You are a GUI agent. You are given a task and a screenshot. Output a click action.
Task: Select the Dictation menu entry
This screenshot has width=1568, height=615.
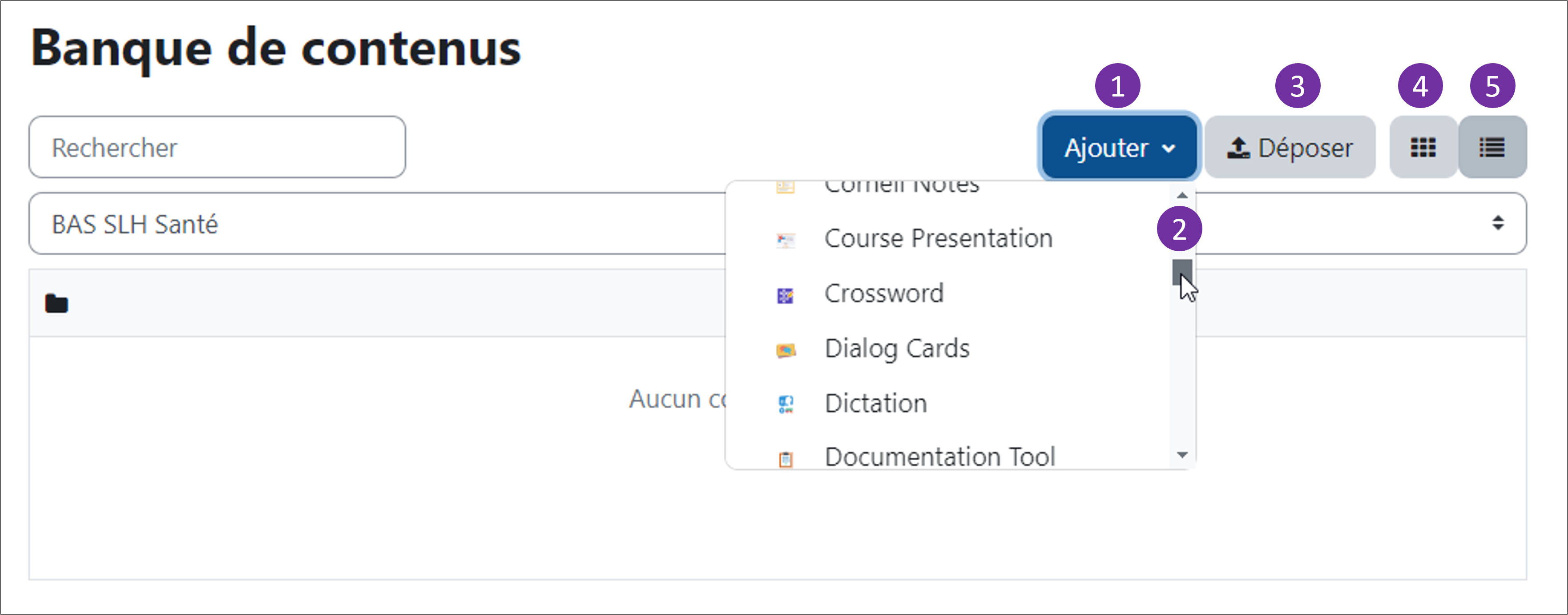point(875,403)
